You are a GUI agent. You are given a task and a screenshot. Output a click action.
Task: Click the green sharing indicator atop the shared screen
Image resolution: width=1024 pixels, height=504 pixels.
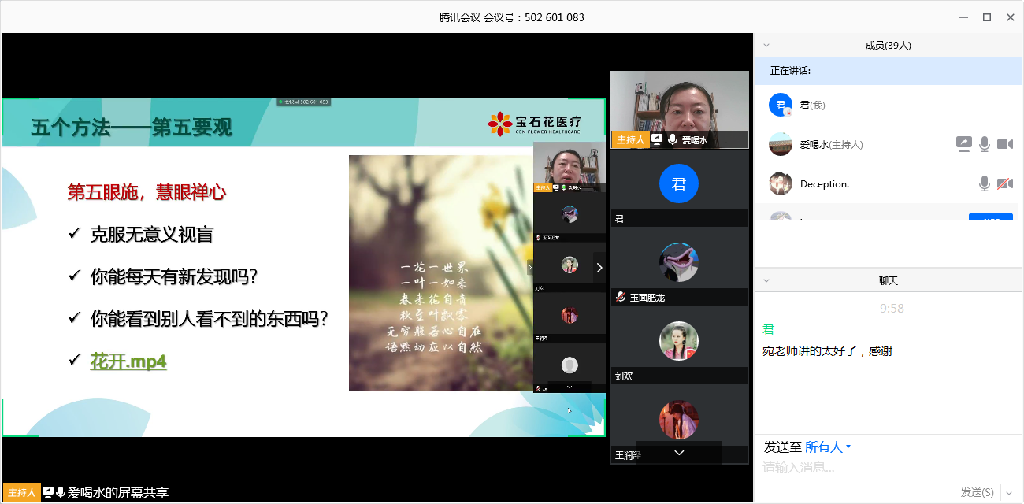[303, 102]
